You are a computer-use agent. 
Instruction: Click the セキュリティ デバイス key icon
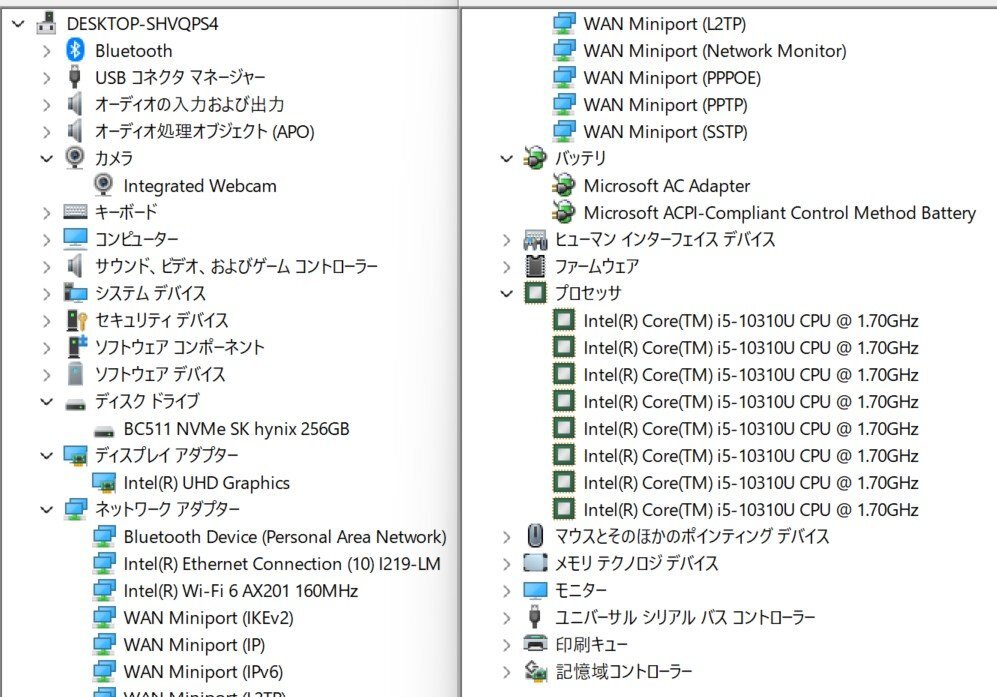pos(76,320)
